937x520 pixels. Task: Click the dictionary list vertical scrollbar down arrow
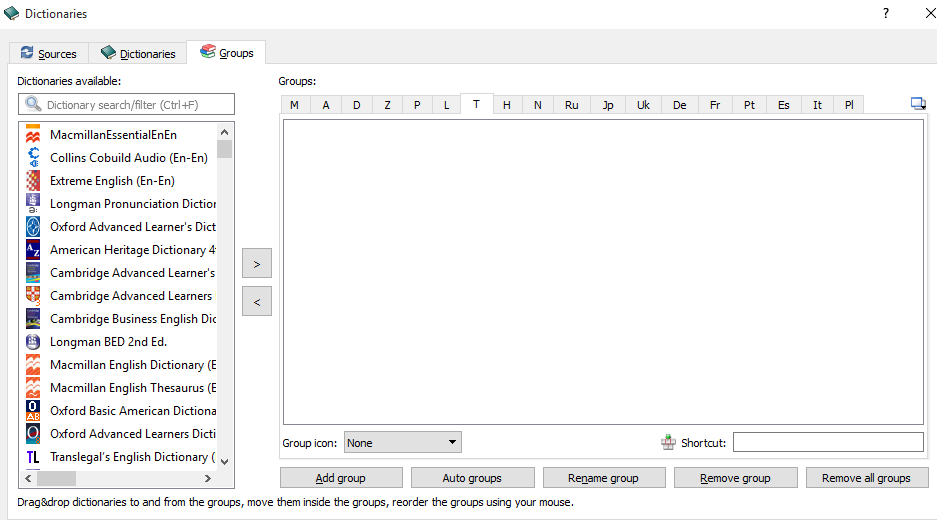click(x=225, y=461)
